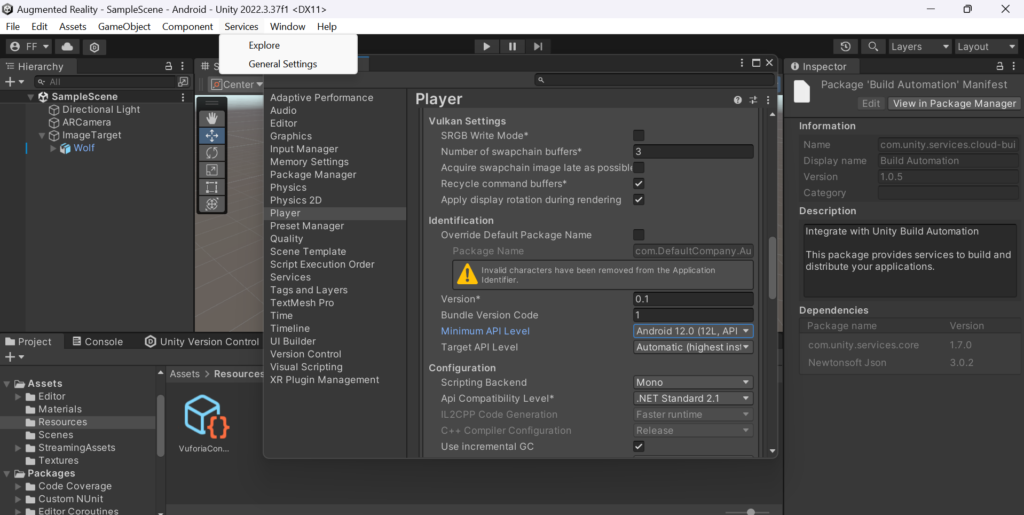The width and height of the screenshot is (1024, 515).
Task: Click View in Package Manager button
Action: pos(954,103)
